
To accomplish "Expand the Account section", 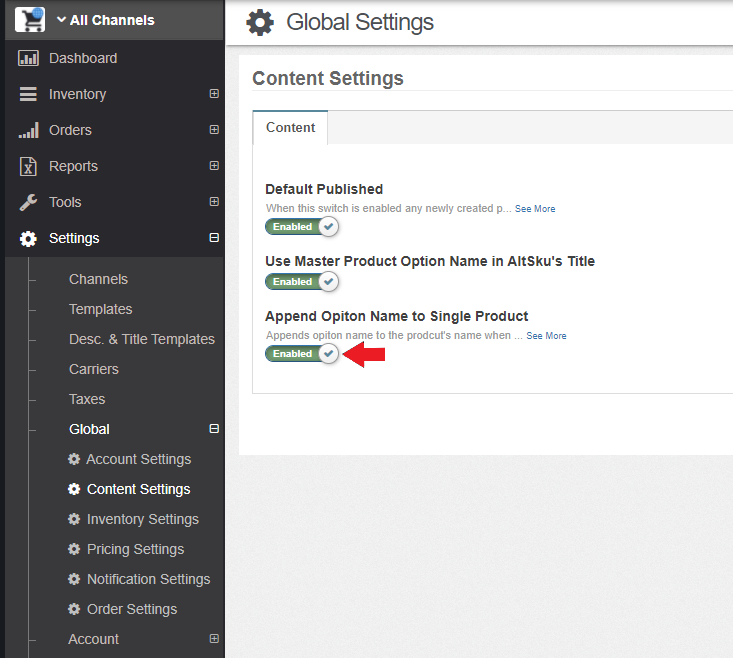I will [214, 638].
